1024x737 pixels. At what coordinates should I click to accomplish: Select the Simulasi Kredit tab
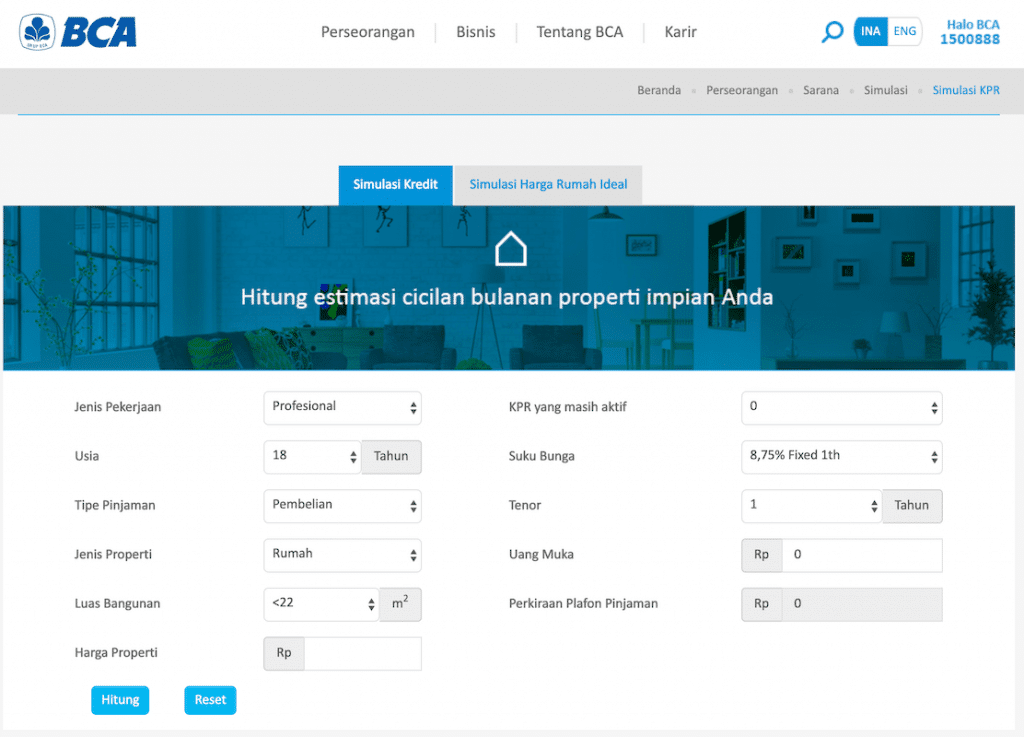(395, 185)
